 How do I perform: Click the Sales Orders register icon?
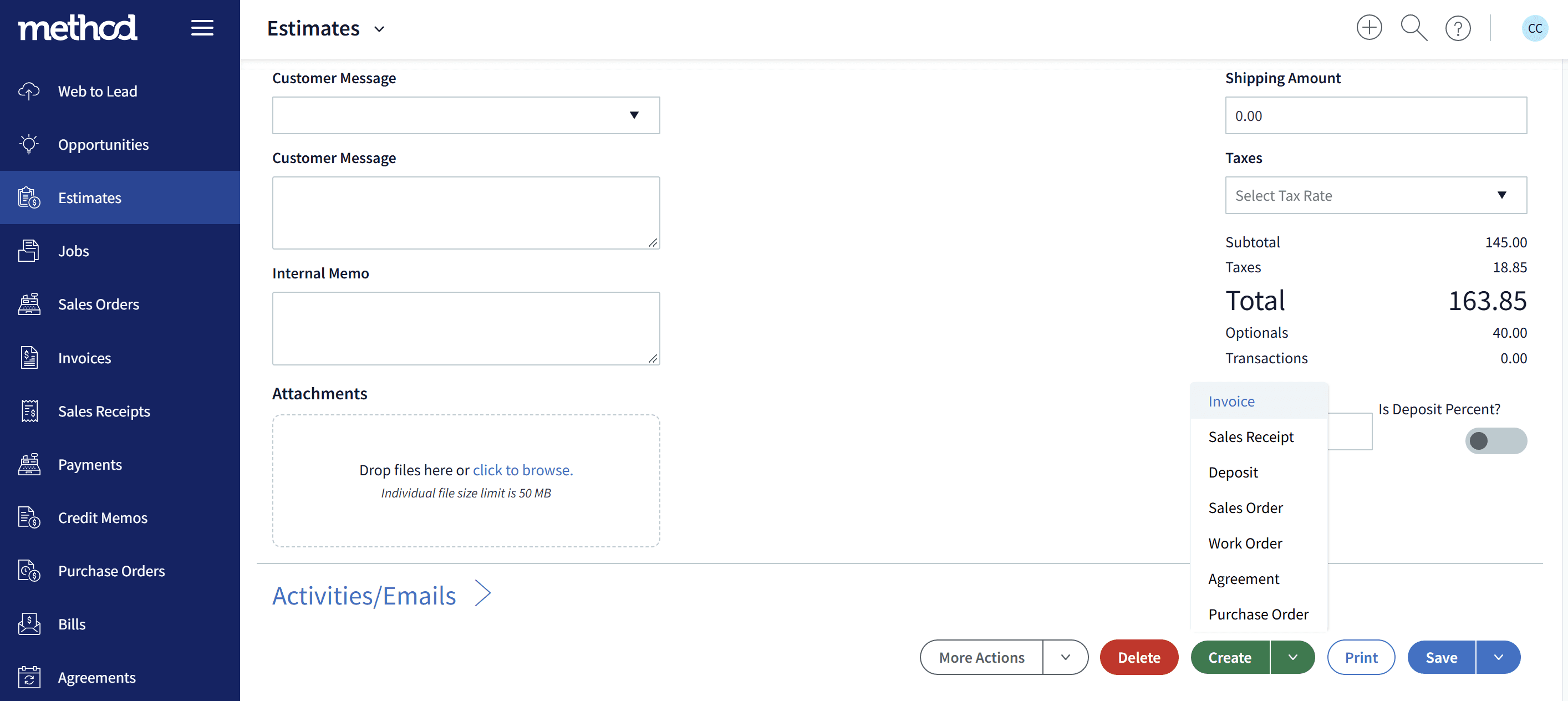(x=29, y=304)
